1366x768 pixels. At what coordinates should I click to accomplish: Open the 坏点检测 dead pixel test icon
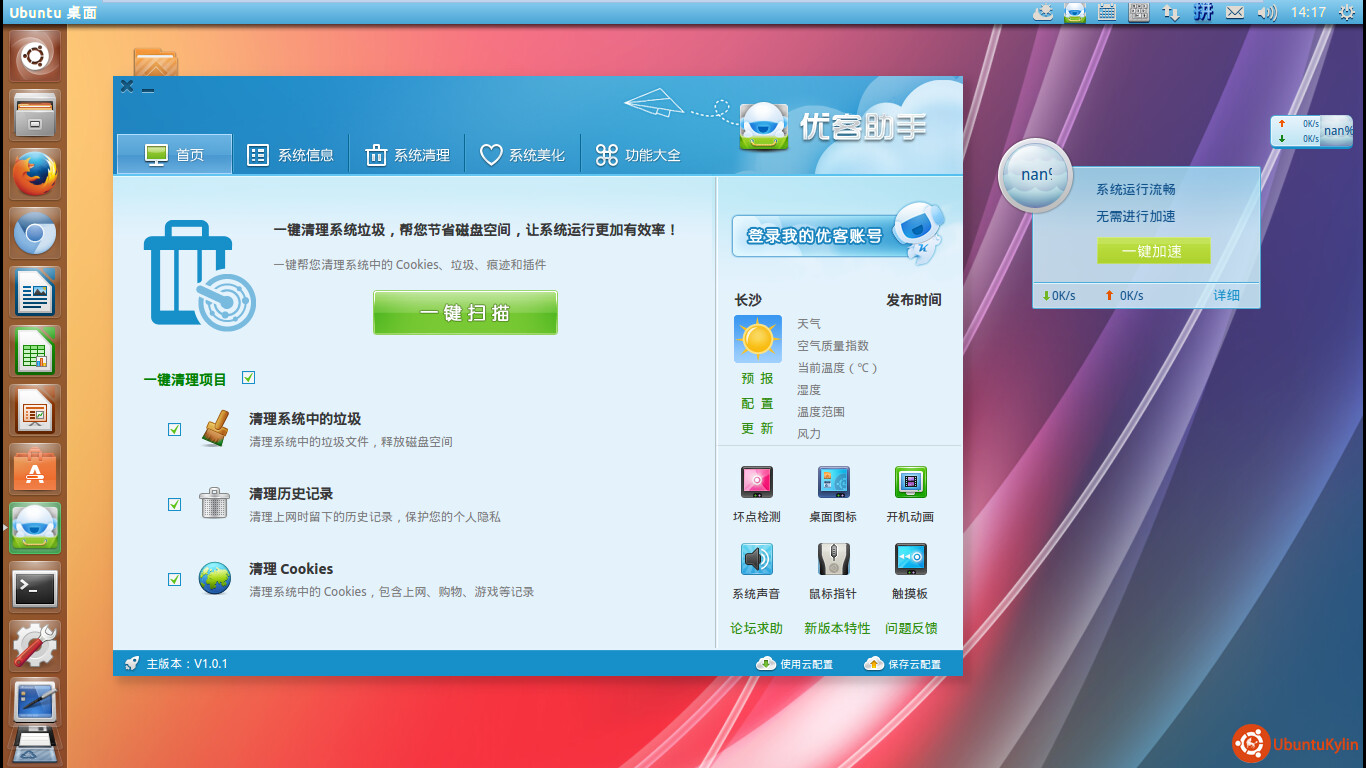756,483
